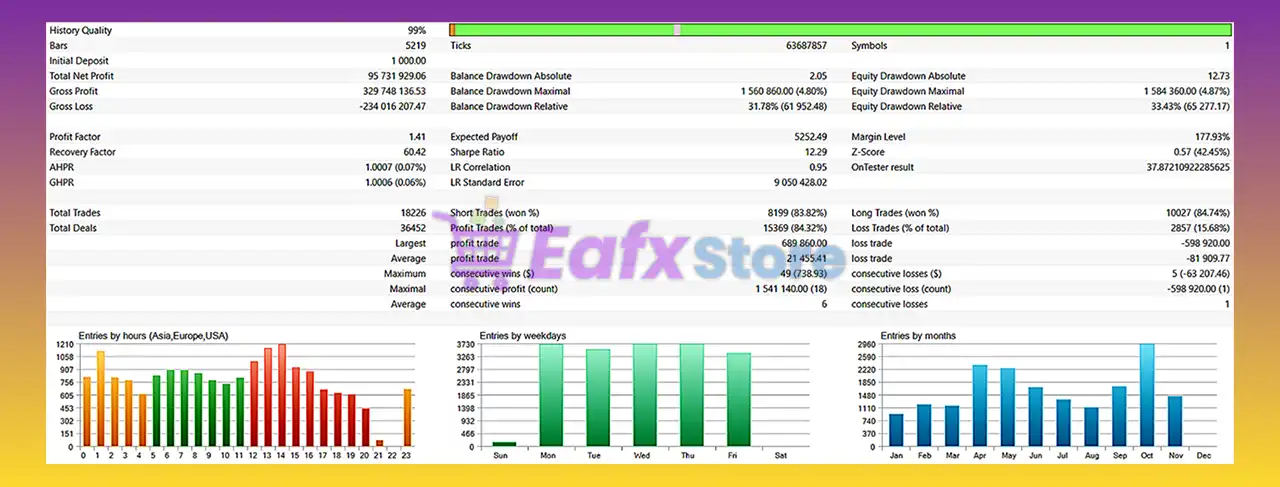Click the small Sun bar in weekdays chart
Viewport: 1280px width, 487px height.
504,443
